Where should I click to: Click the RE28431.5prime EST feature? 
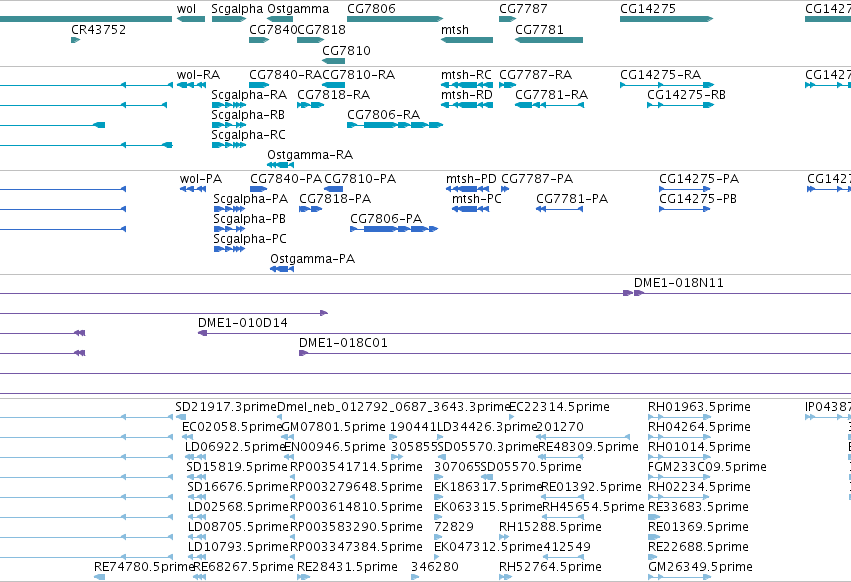click(x=303, y=577)
